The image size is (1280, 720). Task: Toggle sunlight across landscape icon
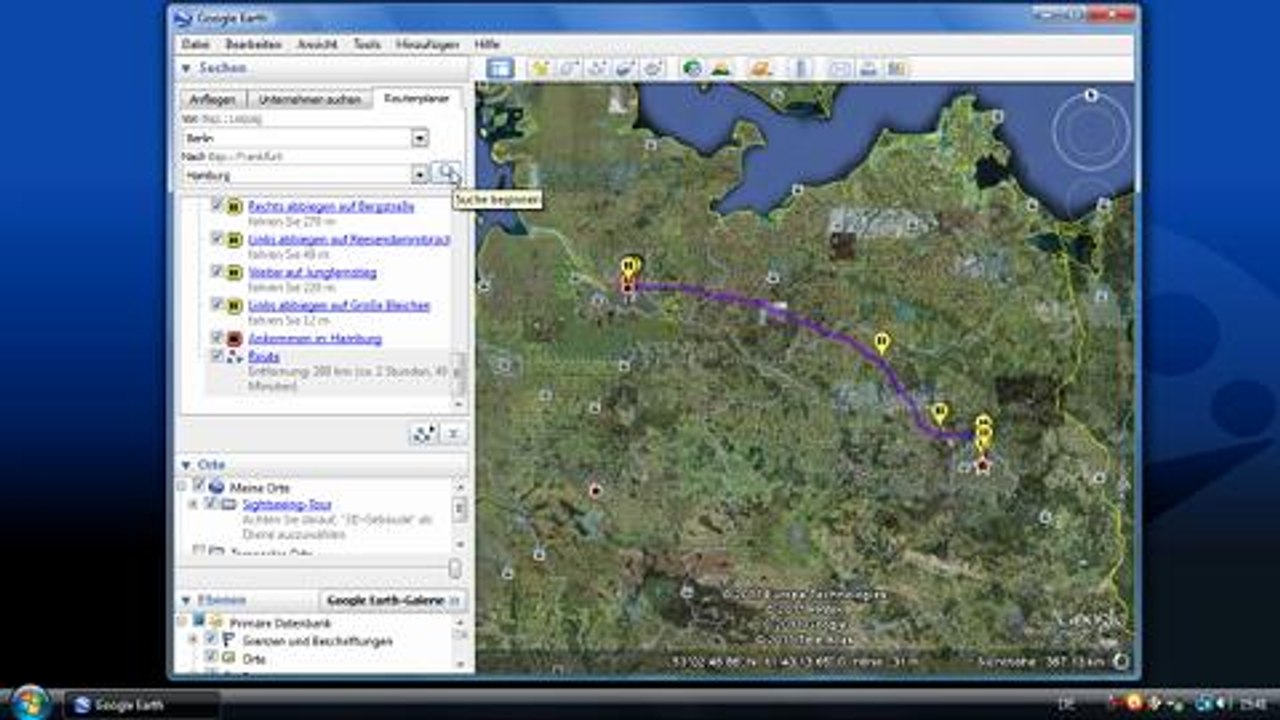(x=720, y=68)
